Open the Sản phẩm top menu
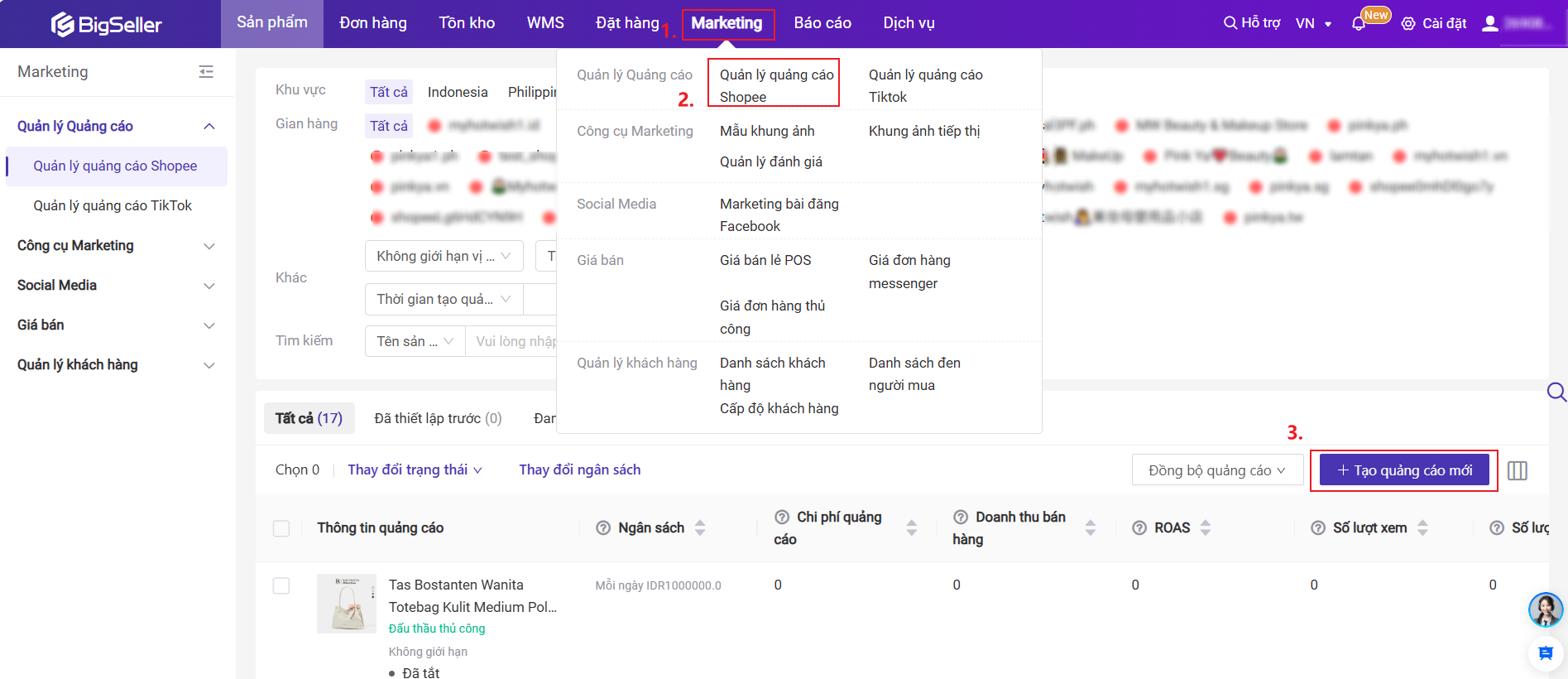This screenshot has height=679, width=1568. click(272, 23)
